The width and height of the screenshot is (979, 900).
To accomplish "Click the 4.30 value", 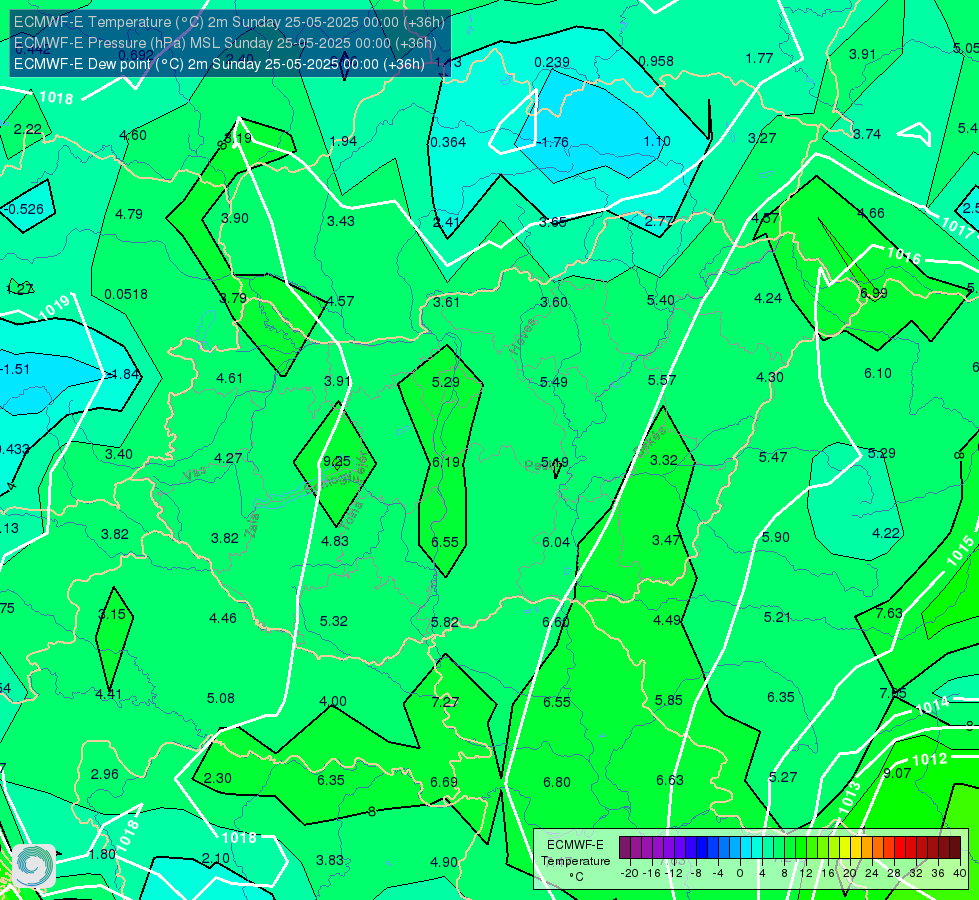I will [x=770, y=377].
